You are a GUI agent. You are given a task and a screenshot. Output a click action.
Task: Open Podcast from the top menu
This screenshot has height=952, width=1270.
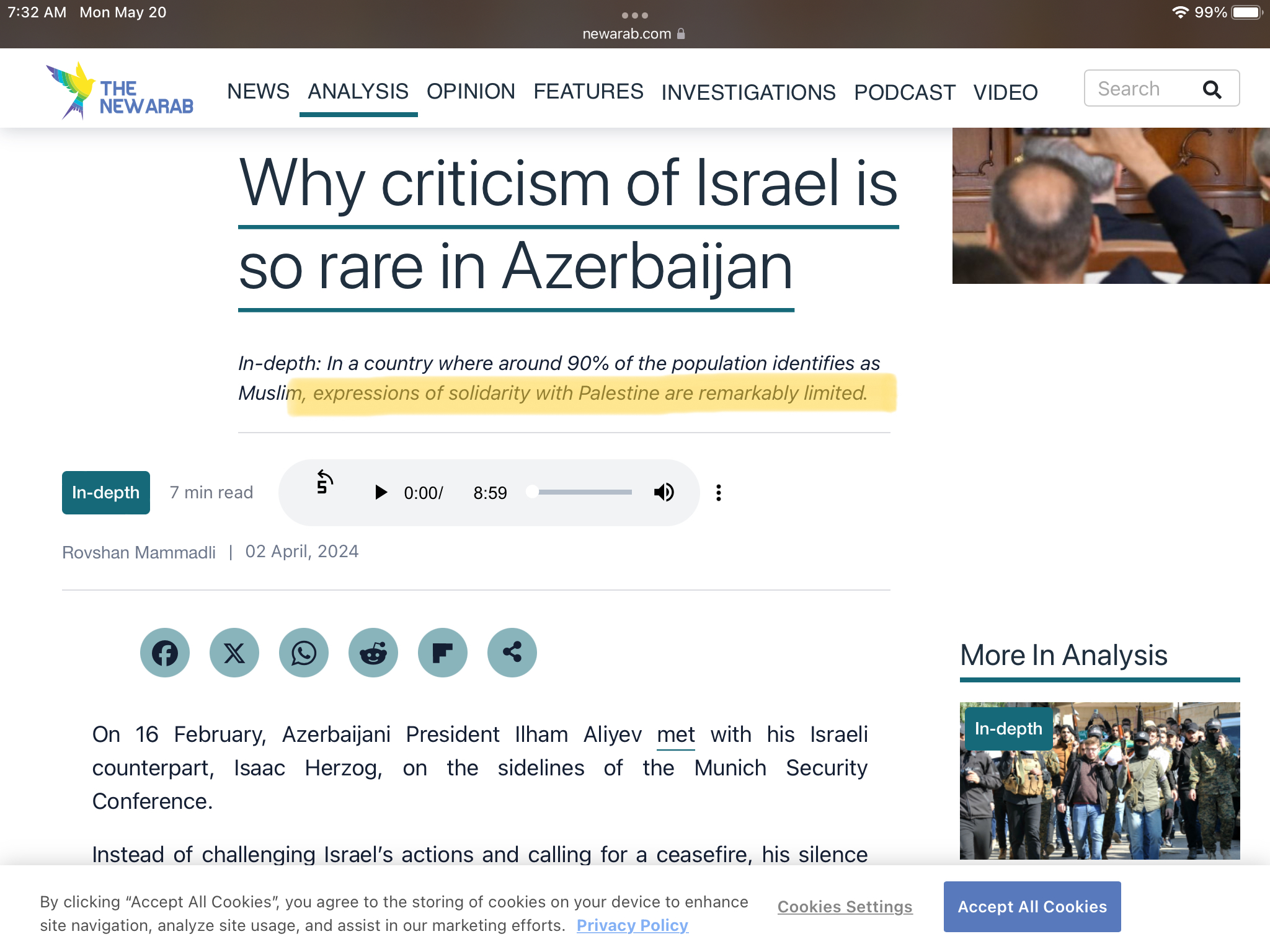904,92
